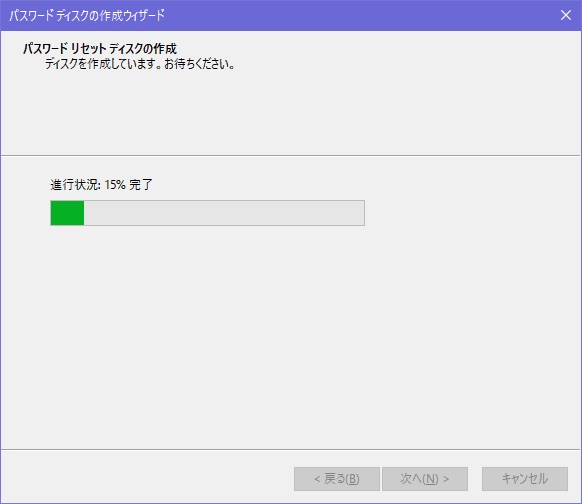This screenshot has height=504, width=582.
Task: Click the separator line under the header
Action: pos(290,156)
